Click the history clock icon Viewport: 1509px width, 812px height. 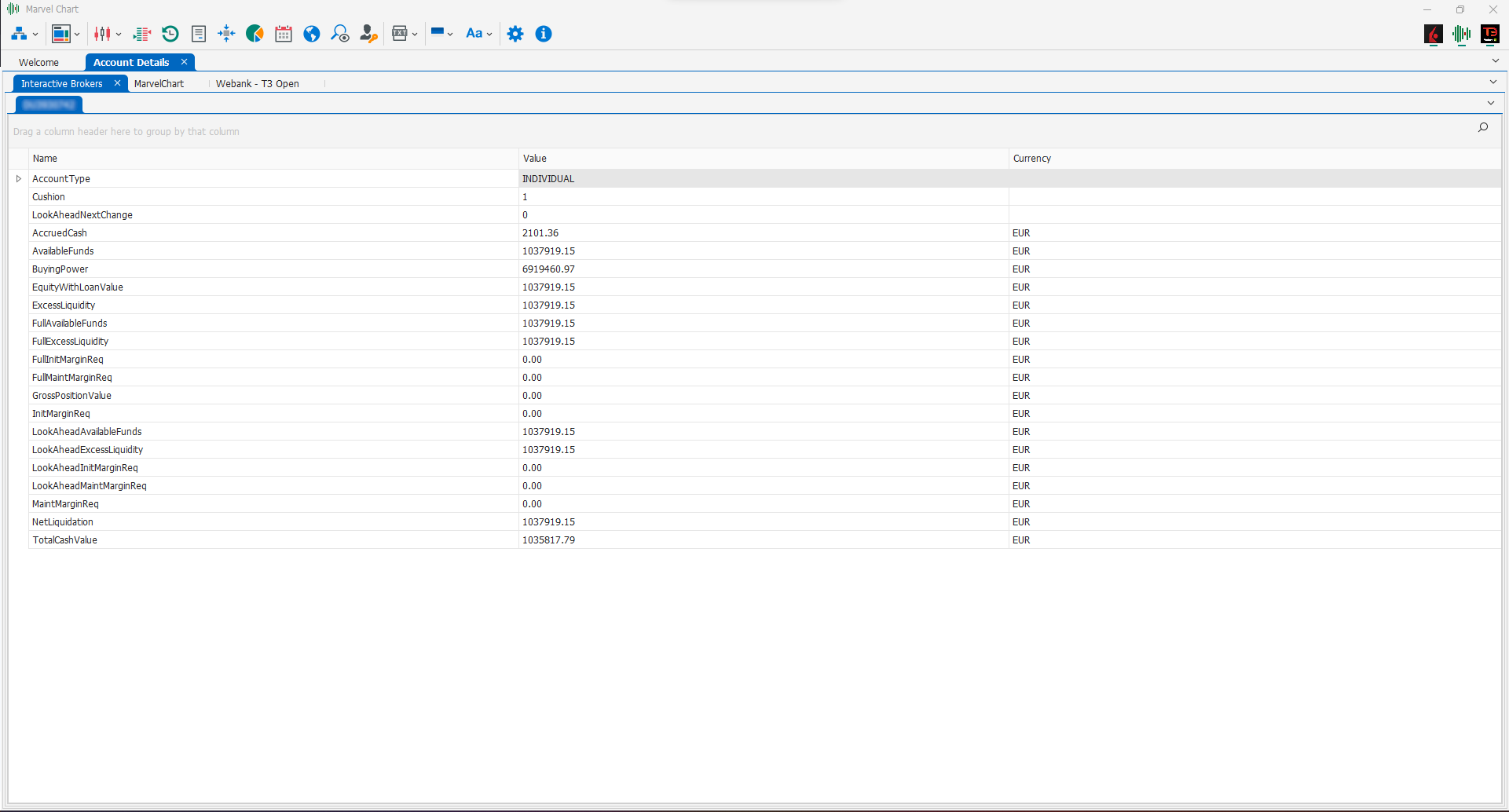click(x=170, y=34)
